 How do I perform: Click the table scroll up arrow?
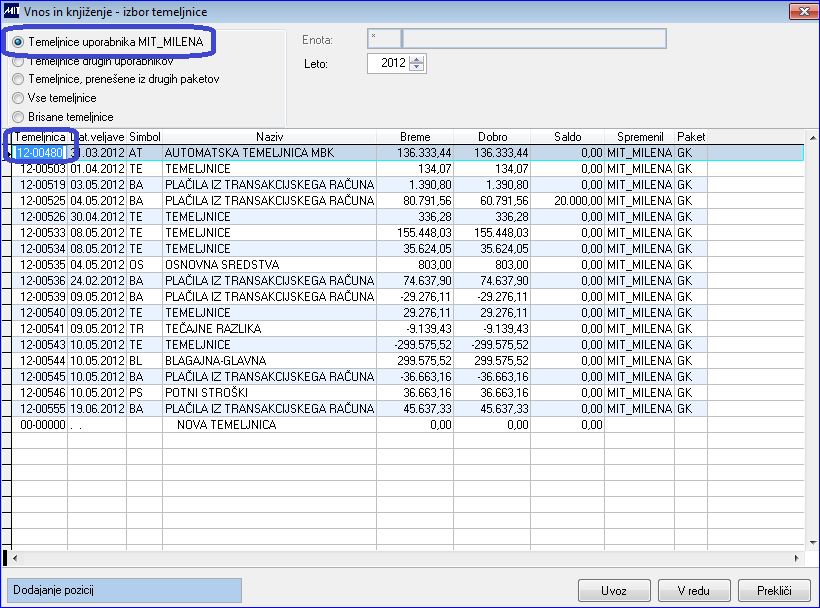click(813, 138)
